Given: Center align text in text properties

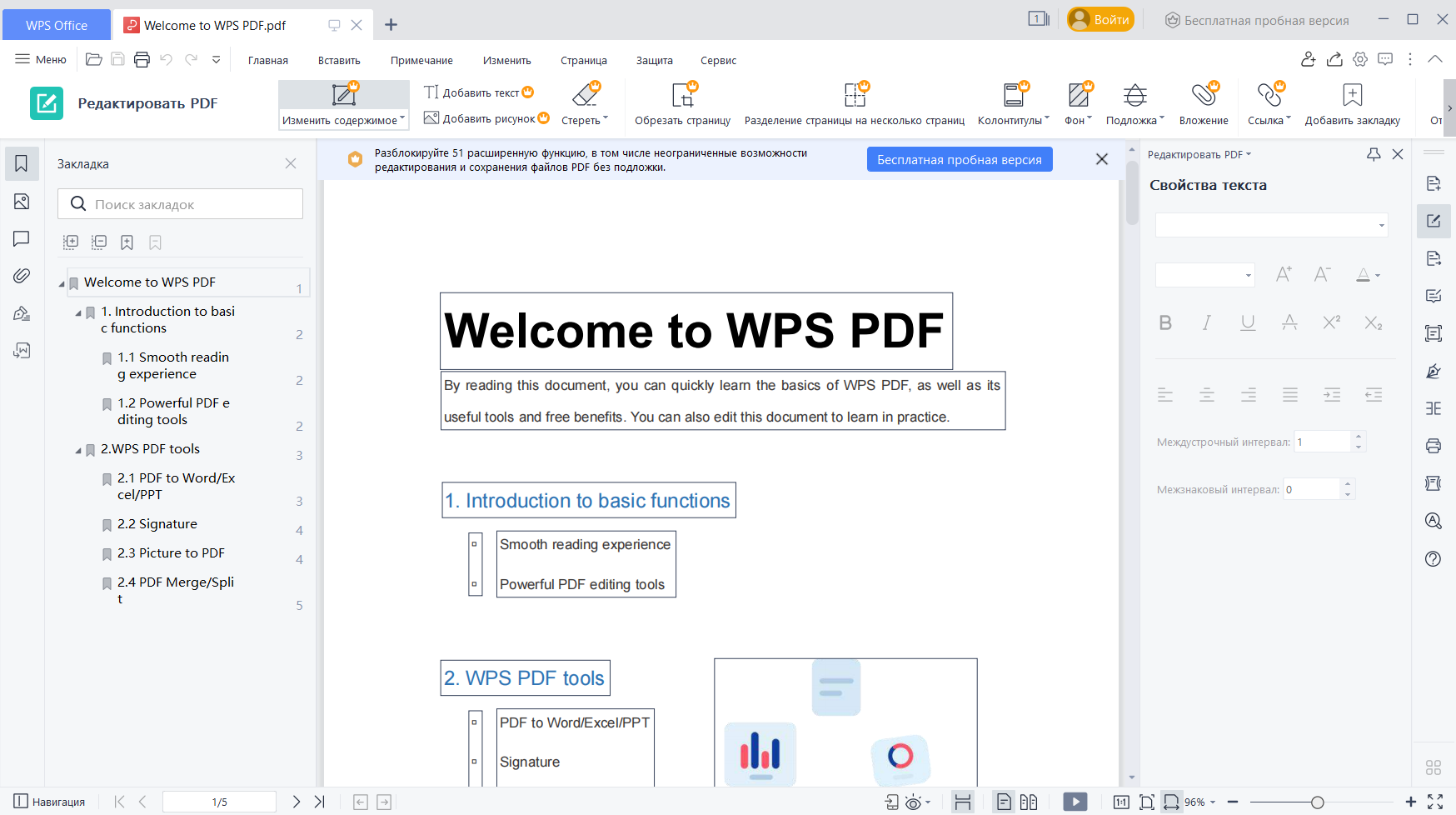Looking at the screenshot, I should point(1206,395).
